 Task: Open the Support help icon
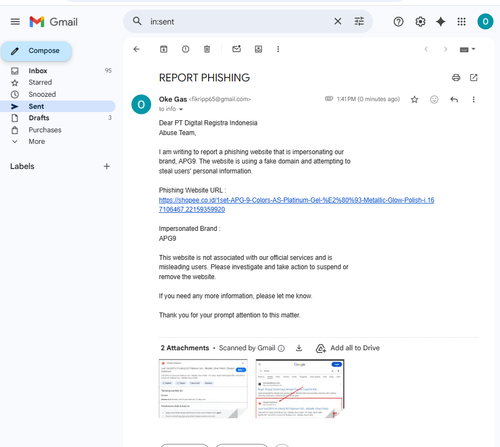tap(398, 22)
